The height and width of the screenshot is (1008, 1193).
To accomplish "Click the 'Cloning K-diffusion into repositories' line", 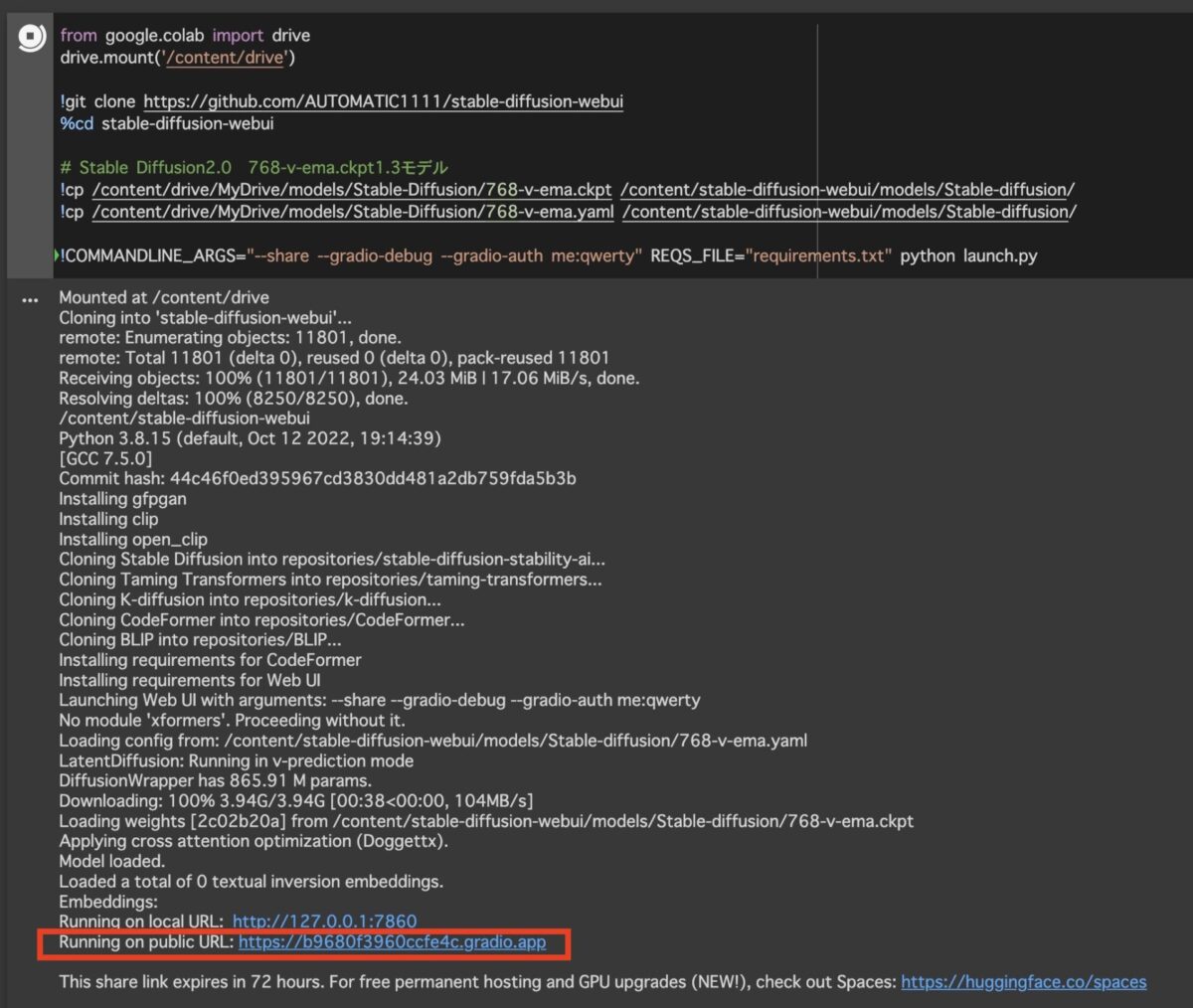I will click(250, 599).
